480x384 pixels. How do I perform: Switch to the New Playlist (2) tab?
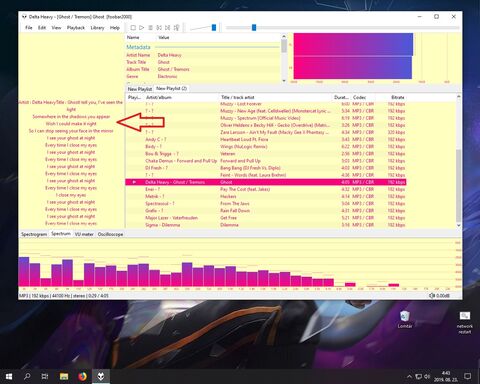171,88
